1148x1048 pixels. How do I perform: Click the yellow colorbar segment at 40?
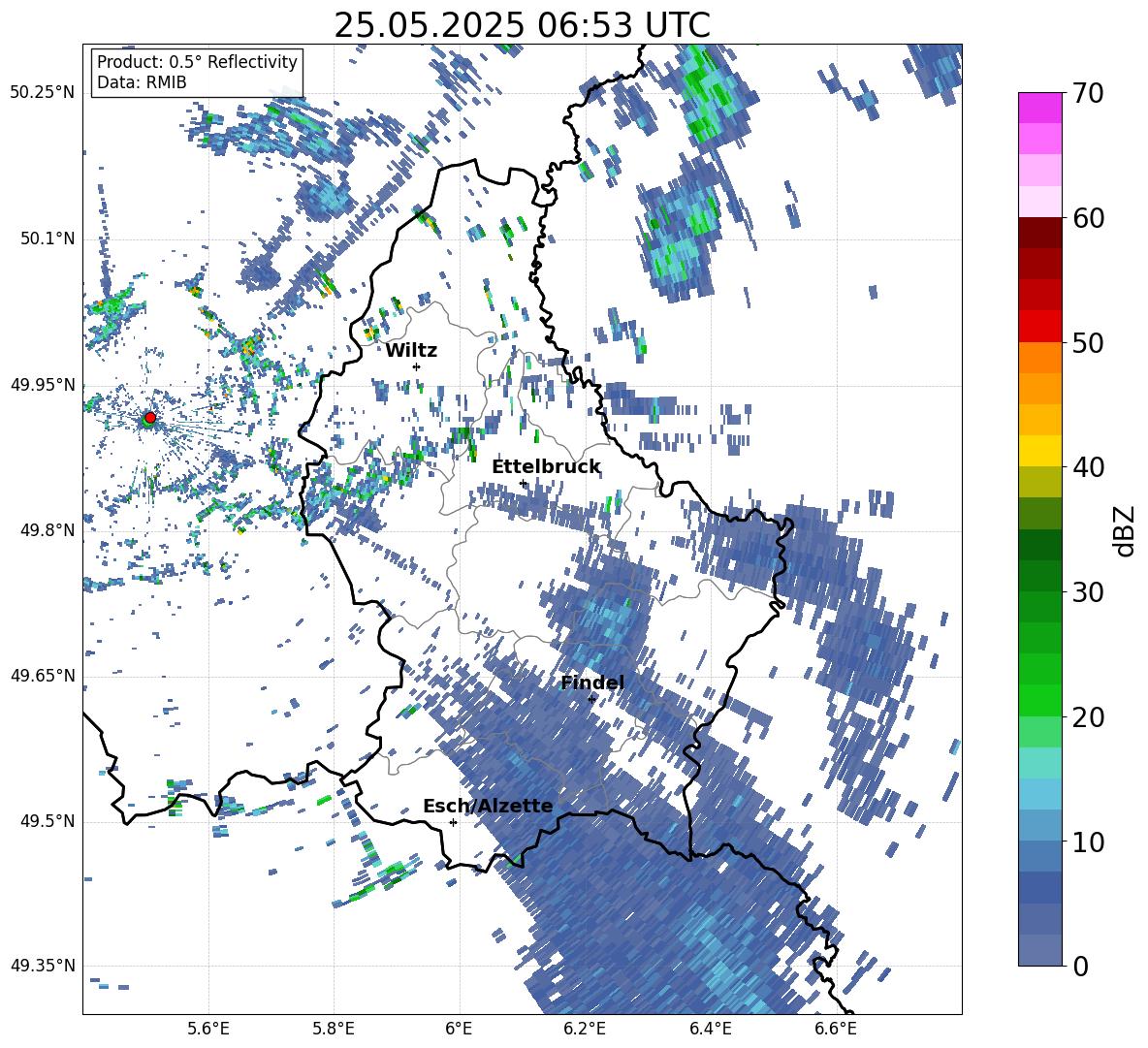point(1039,451)
